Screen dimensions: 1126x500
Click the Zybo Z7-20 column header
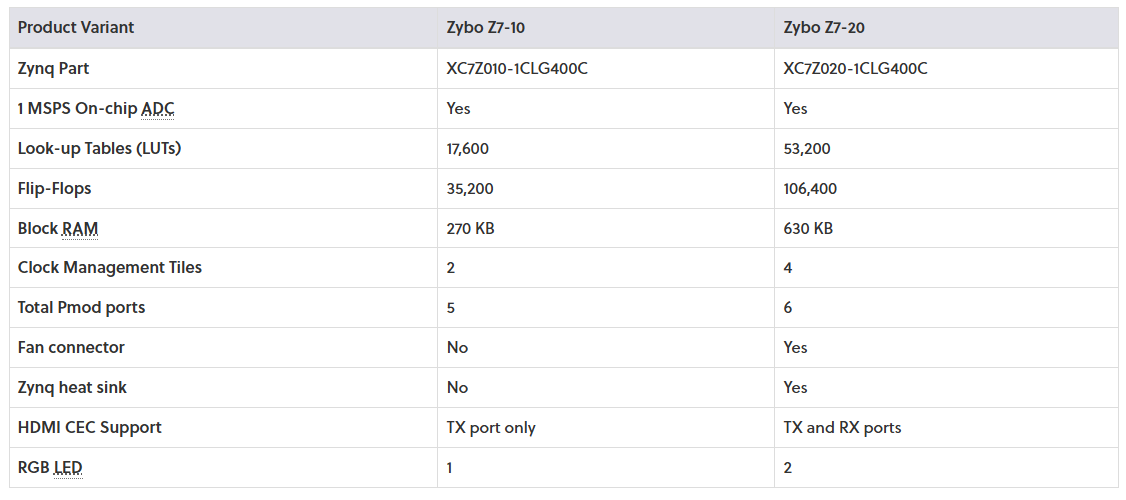tap(824, 27)
